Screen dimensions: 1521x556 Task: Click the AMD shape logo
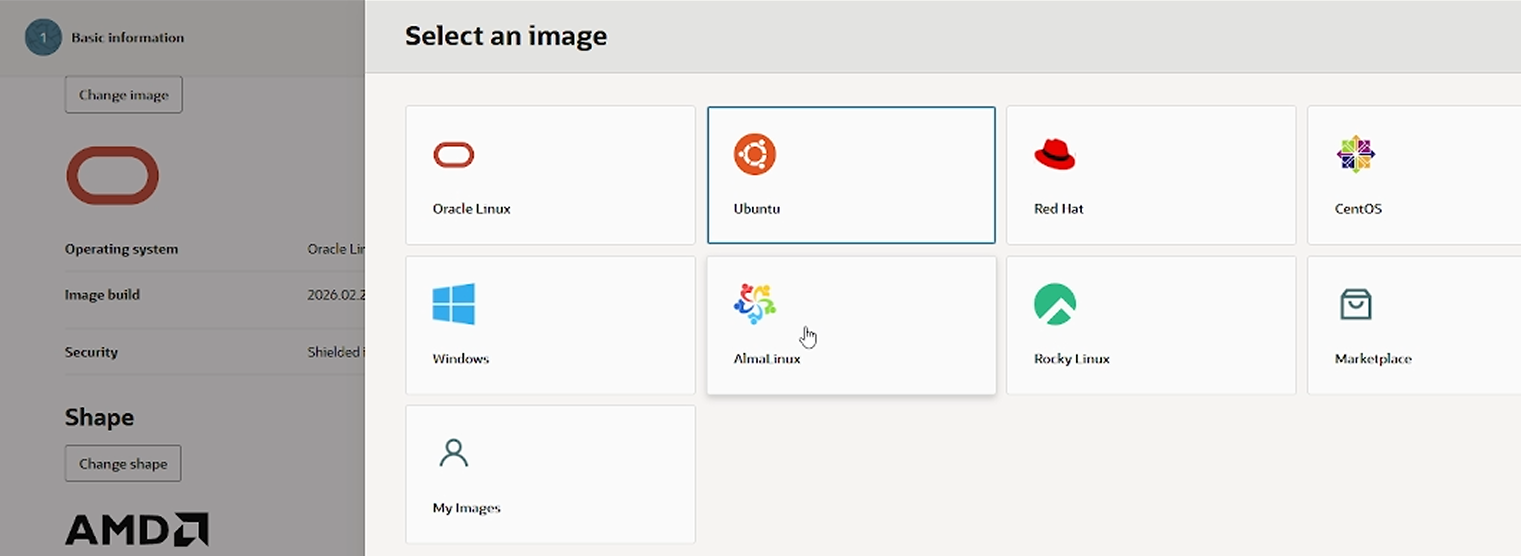coord(136,530)
